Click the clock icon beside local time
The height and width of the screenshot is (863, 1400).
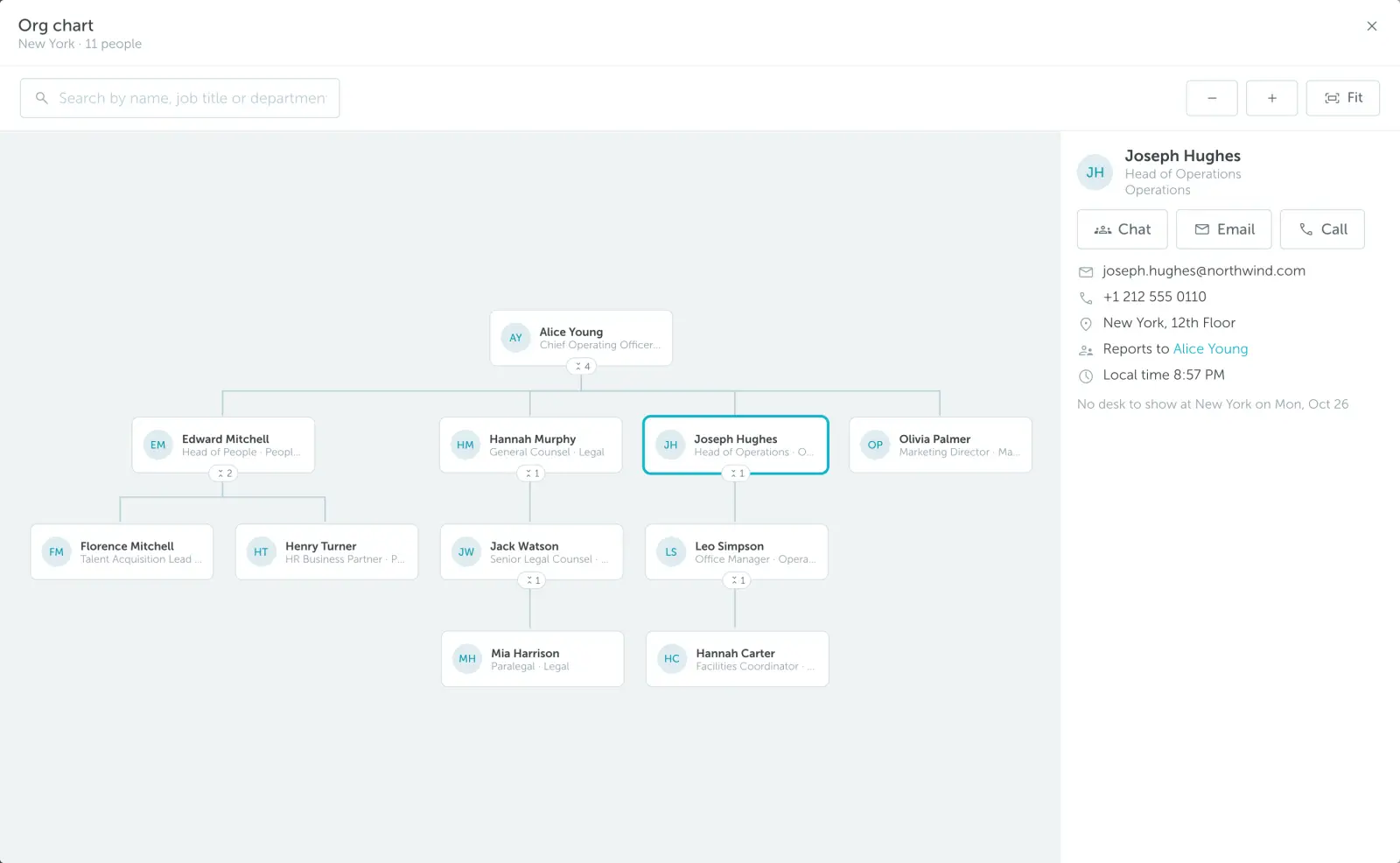1086,375
